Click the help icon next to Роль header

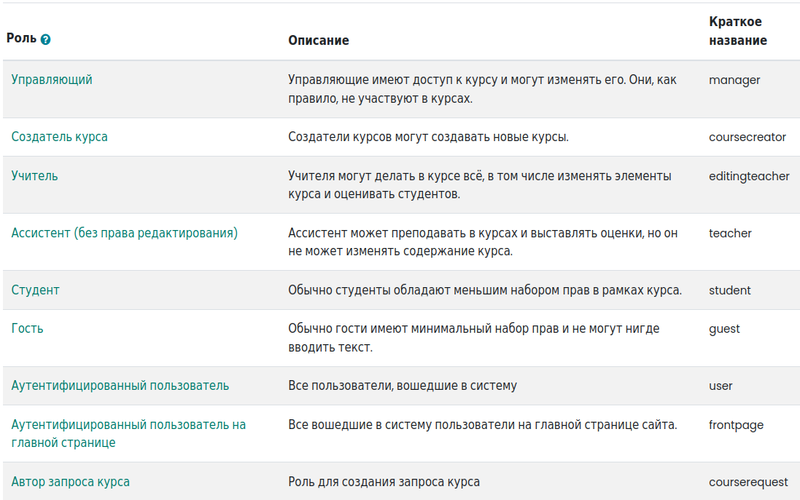pos(46,39)
